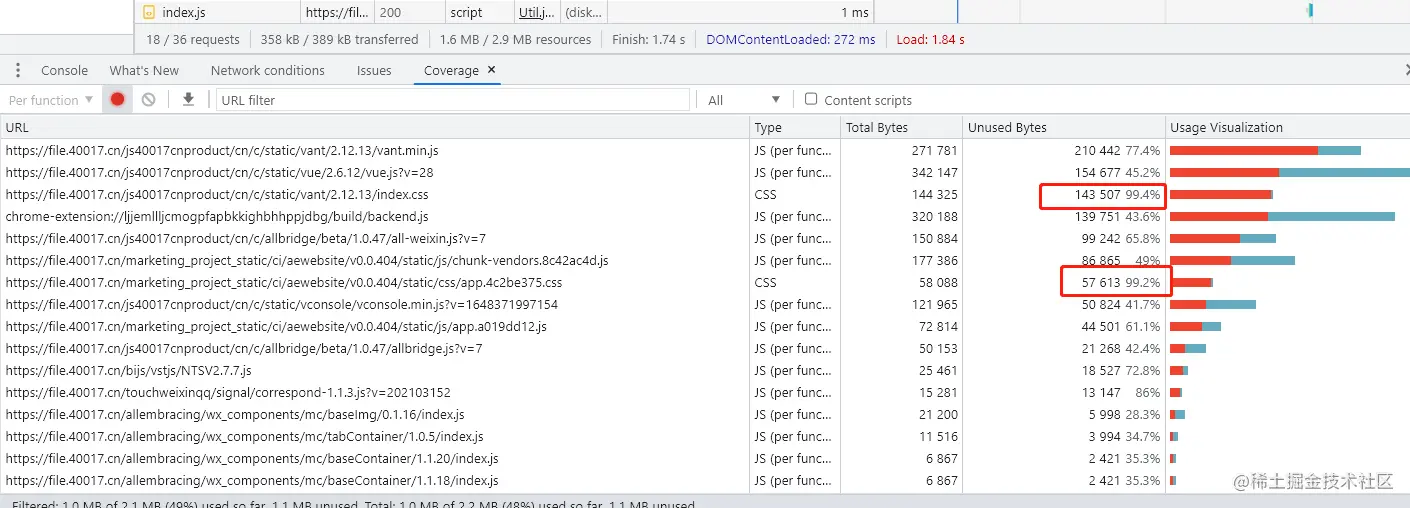
Task: Click the index.js file icon in network row
Action: point(149,12)
